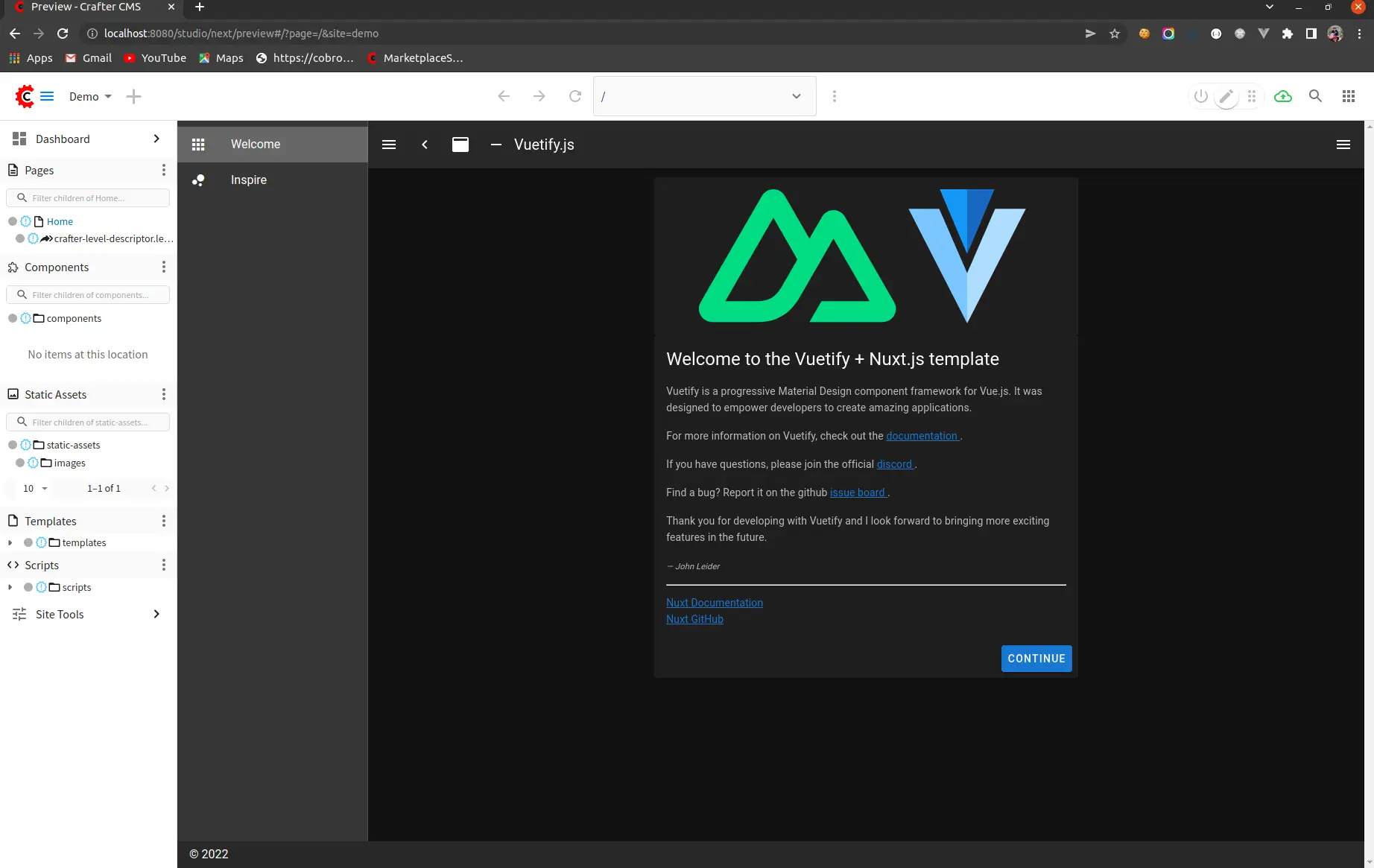Click the publish cloud upload icon

click(1282, 96)
